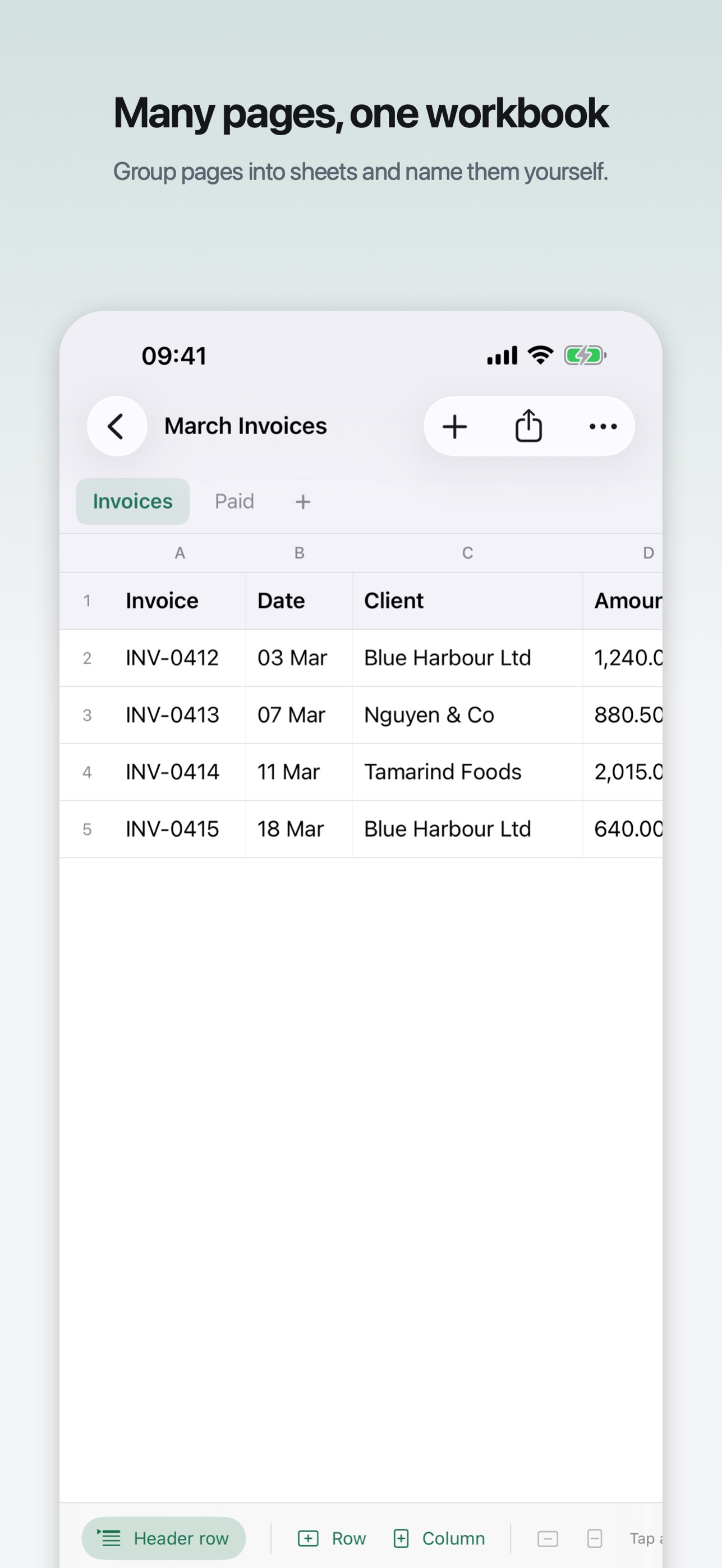This screenshot has height=1568, width=722.
Task: Select cell INV-0414
Action: (x=180, y=772)
